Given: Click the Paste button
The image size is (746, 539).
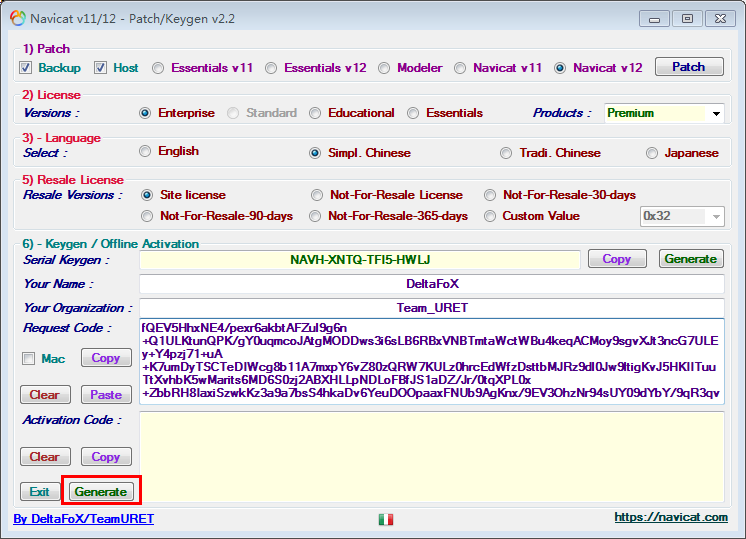Looking at the screenshot, I should pyautogui.click(x=106, y=395).
